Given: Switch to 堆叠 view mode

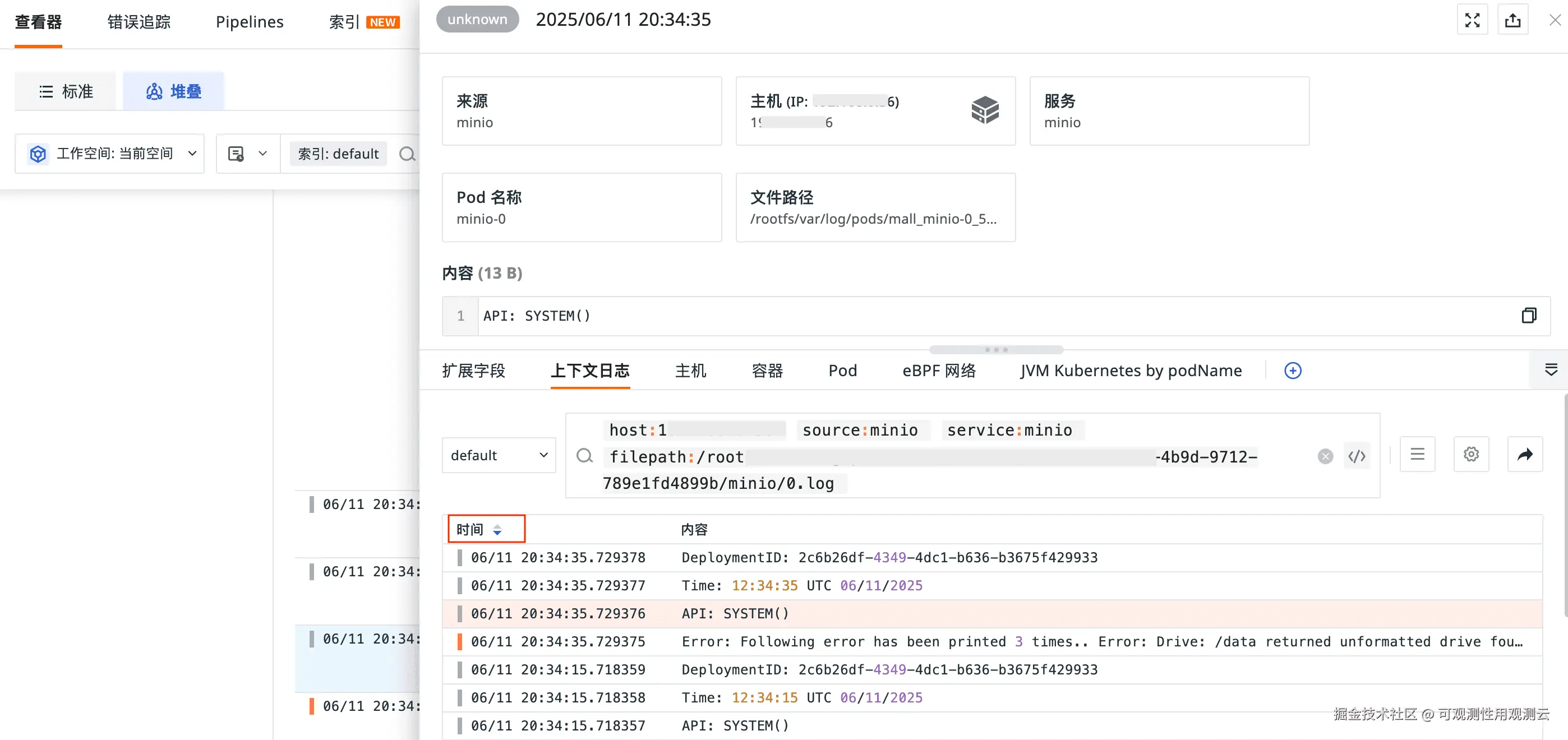Looking at the screenshot, I should pos(173,91).
